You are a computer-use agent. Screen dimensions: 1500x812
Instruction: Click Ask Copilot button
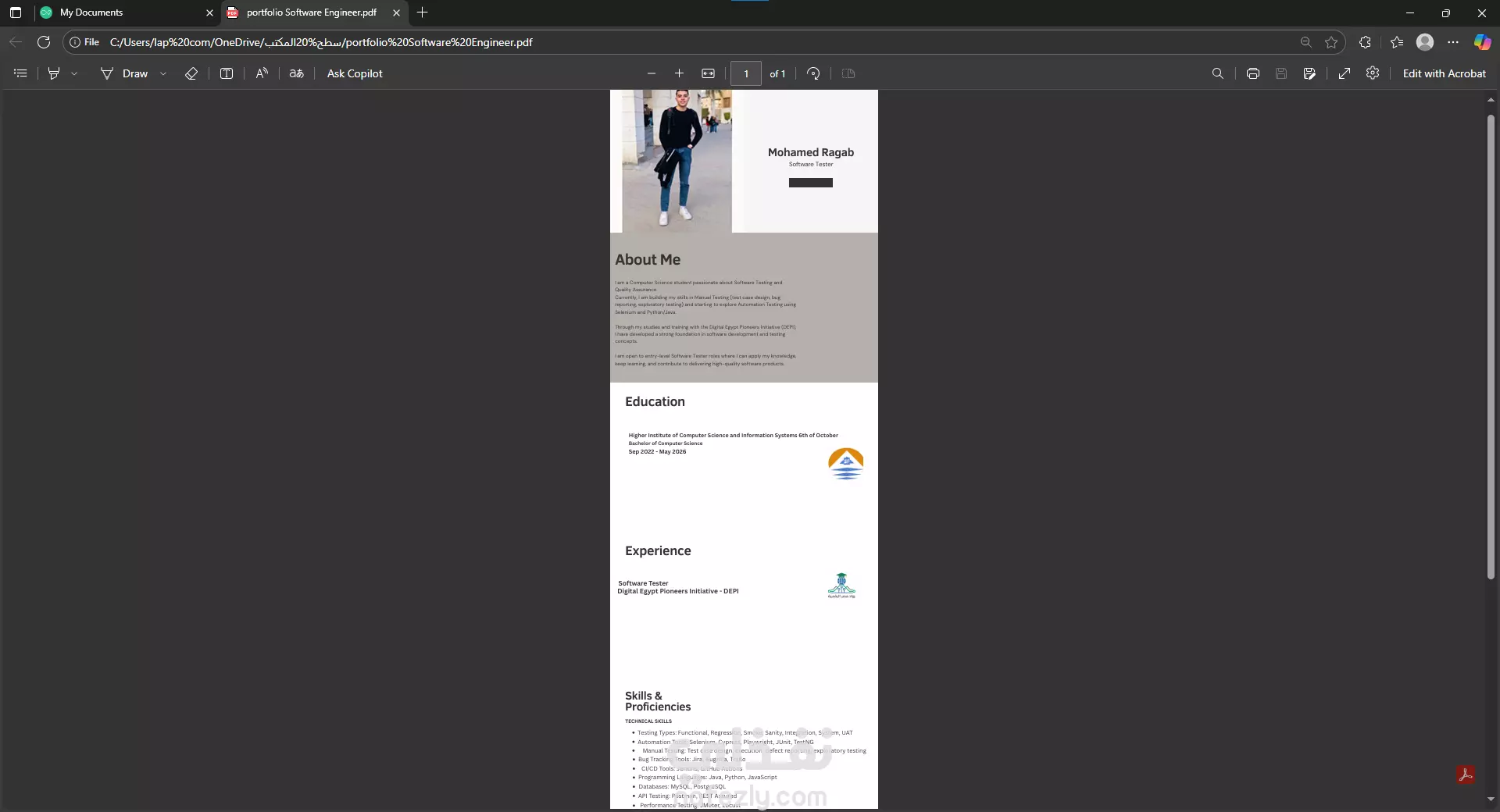click(x=355, y=73)
